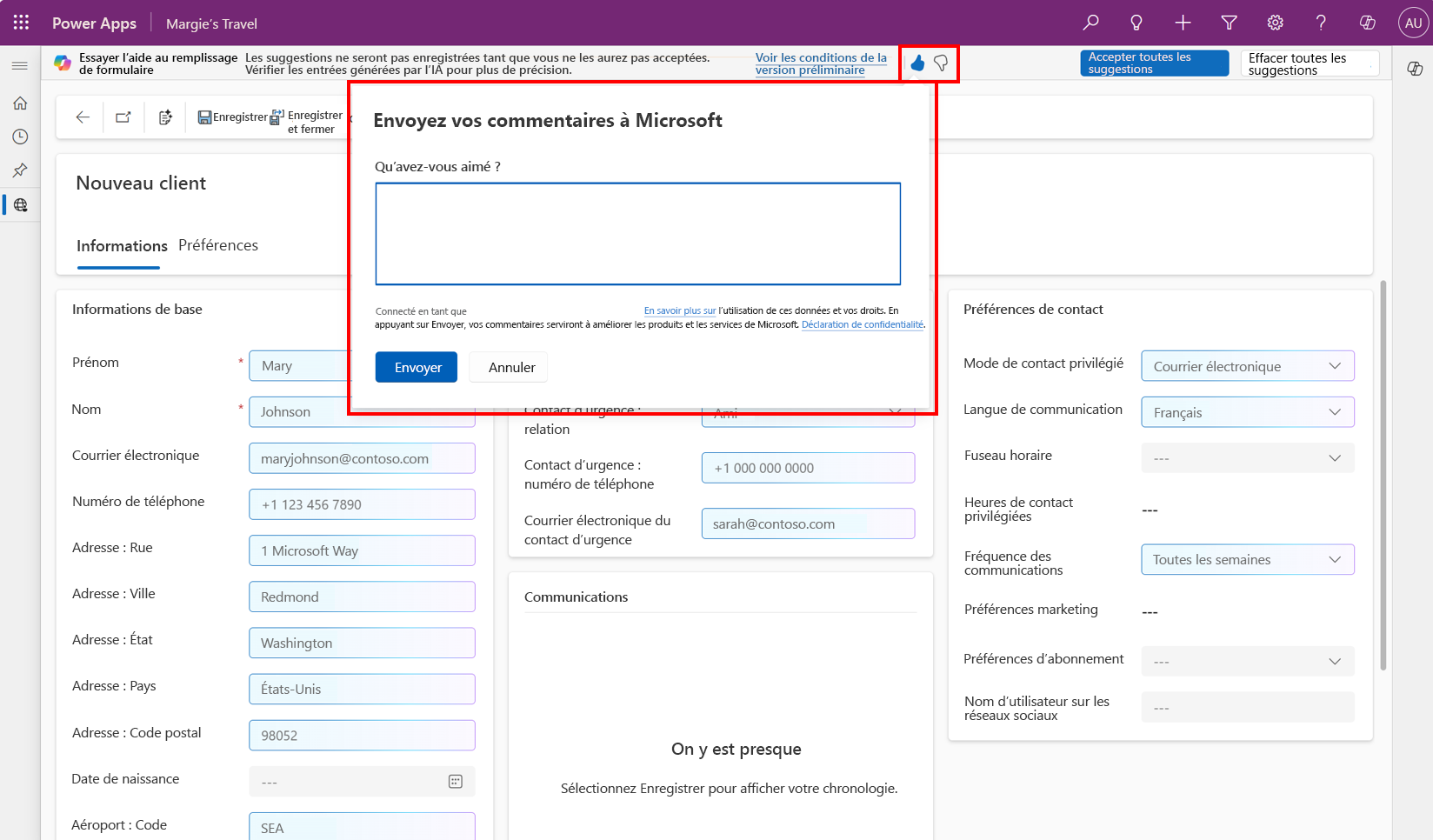Switch to the Préférences tab

[x=218, y=245]
